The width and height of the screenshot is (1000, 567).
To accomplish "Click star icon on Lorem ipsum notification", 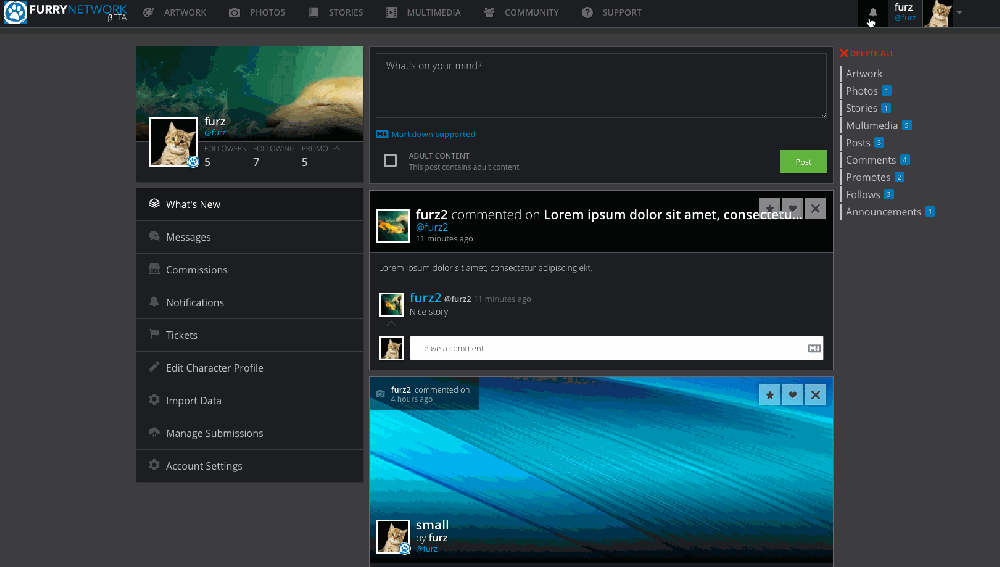I will pos(770,209).
